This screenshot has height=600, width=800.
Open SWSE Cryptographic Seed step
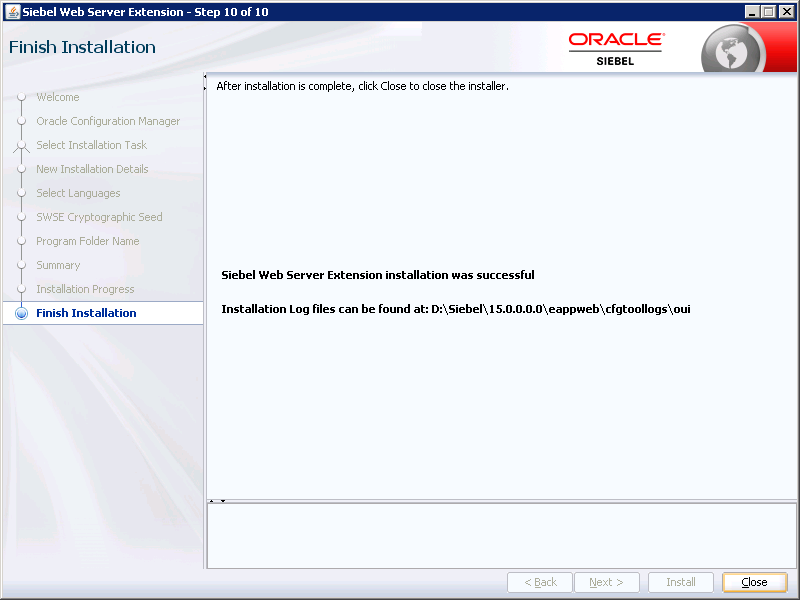99,217
